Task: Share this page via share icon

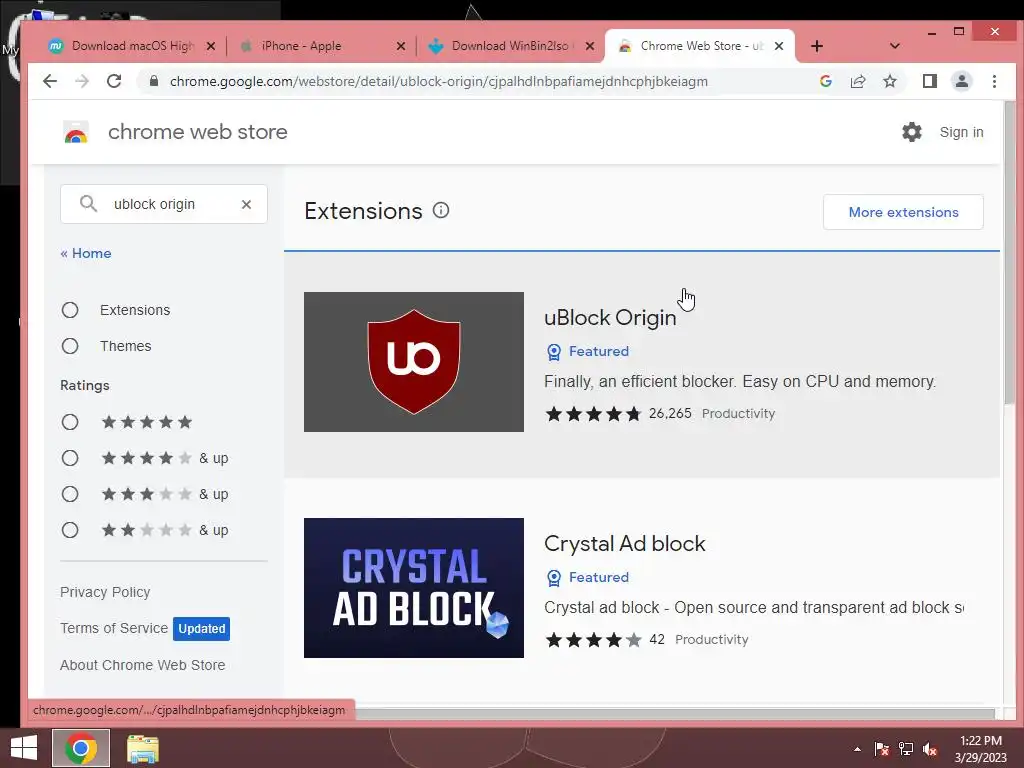Action: click(x=857, y=81)
